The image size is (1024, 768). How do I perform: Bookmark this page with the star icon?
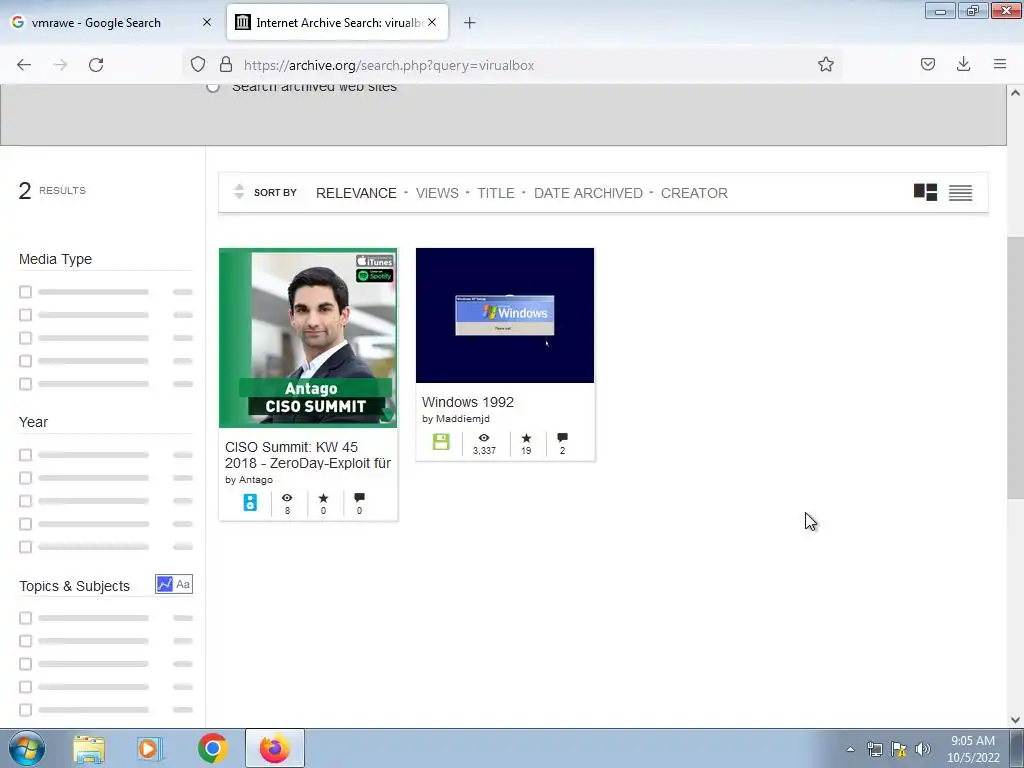(825, 64)
